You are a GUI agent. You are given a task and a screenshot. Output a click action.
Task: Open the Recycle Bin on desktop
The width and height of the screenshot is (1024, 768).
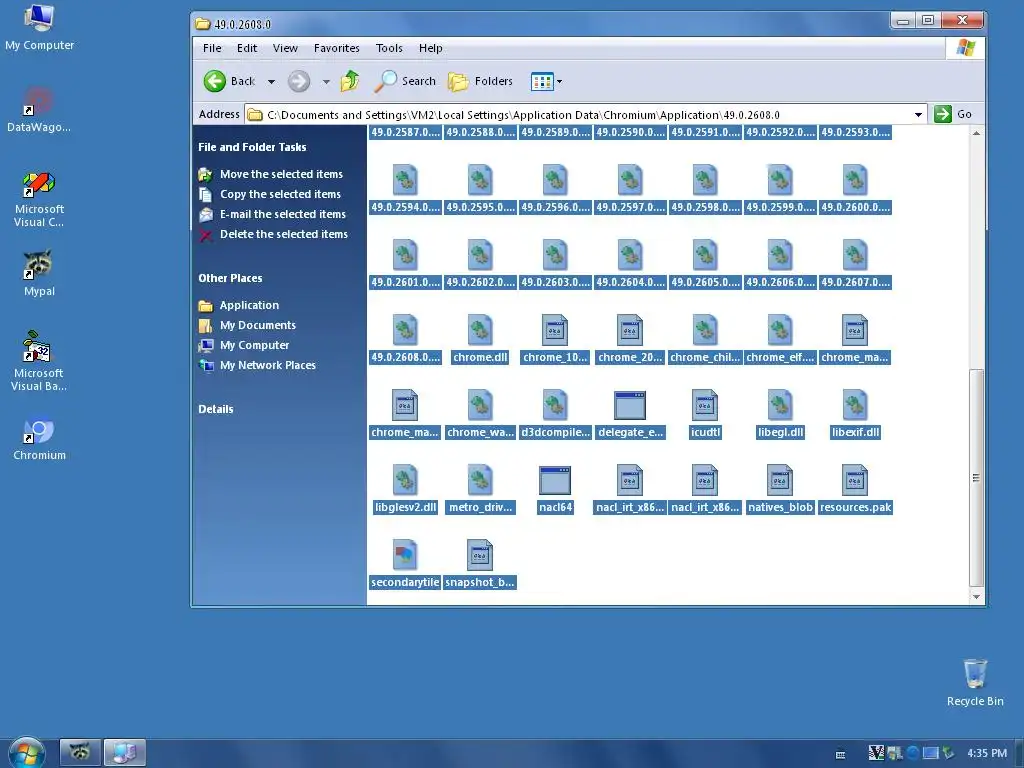[975, 682]
